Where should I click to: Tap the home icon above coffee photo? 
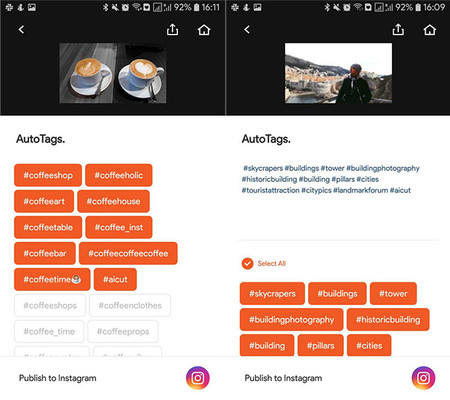[204, 30]
